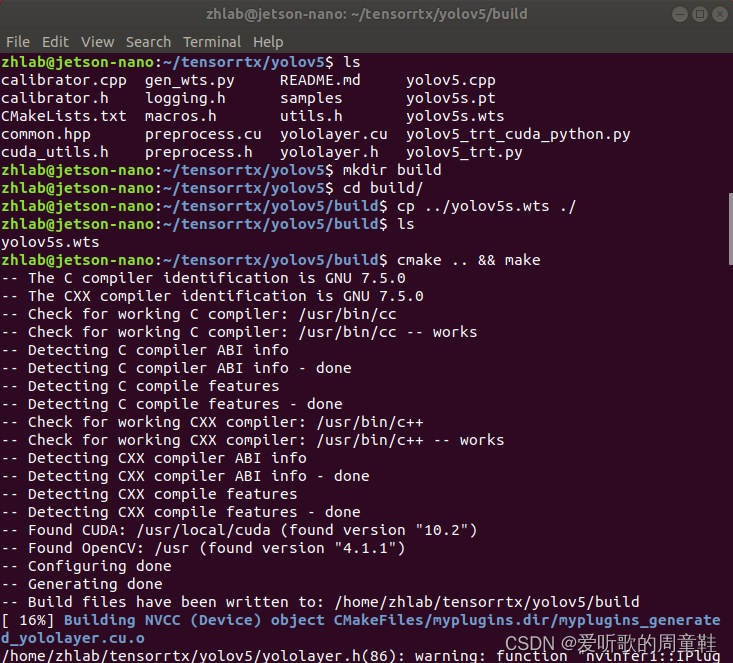Click yolov5s.pt file name
The height and width of the screenshot is (663, 733).
pyautogui.click(x=451, y=99)
